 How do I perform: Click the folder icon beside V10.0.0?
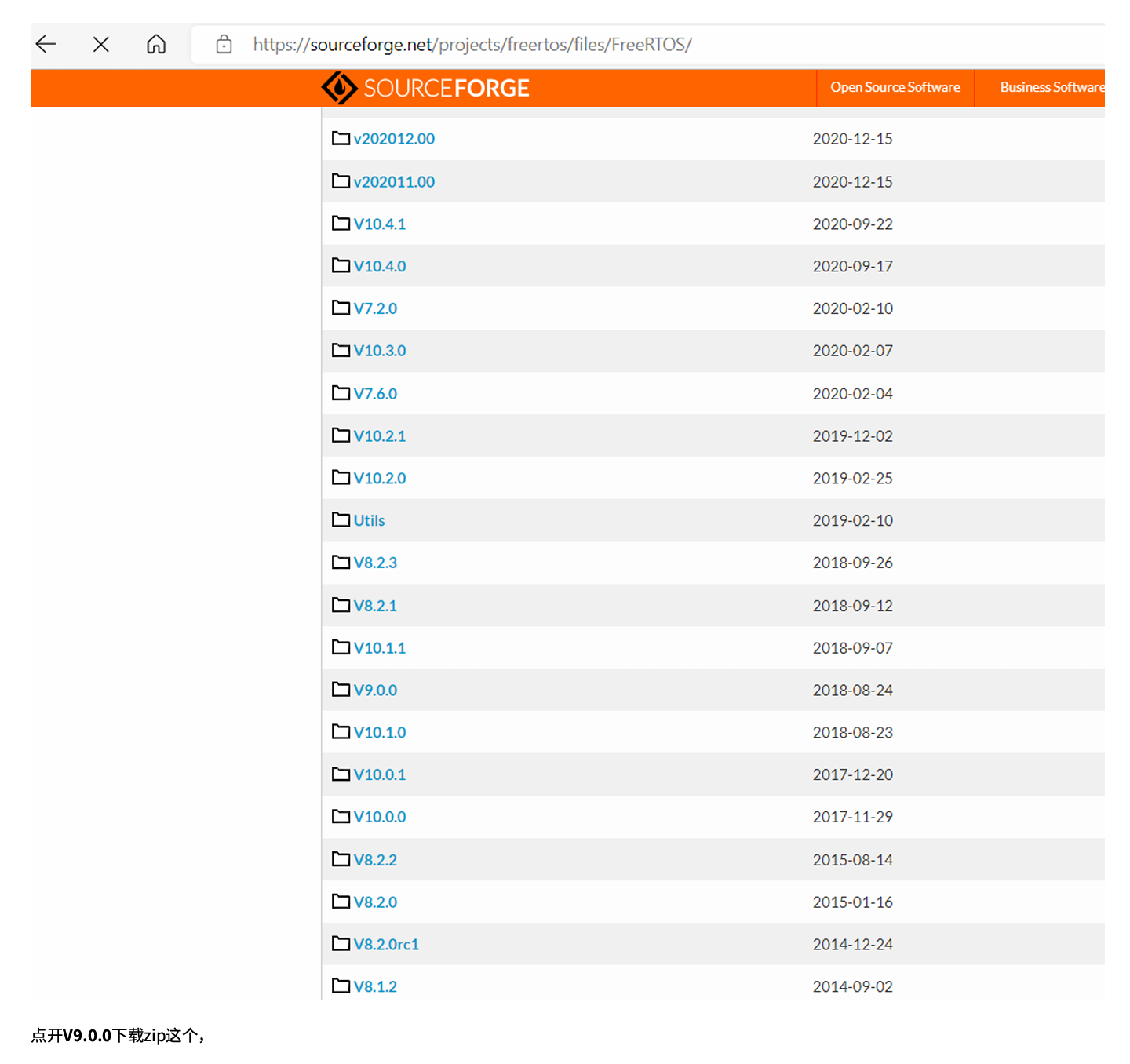(341, 817)
